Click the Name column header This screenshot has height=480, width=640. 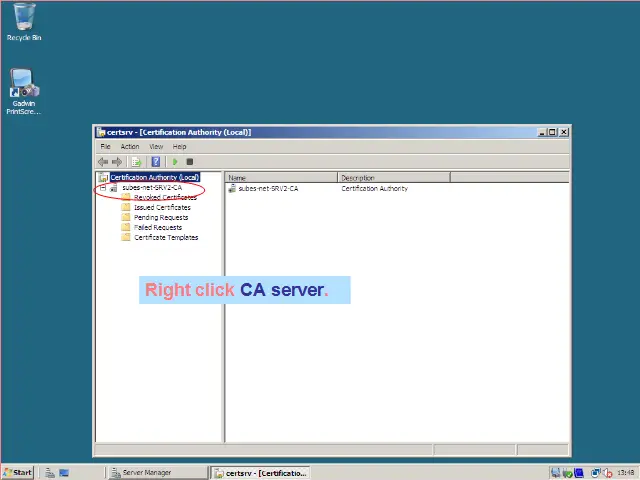click(281, 178)
